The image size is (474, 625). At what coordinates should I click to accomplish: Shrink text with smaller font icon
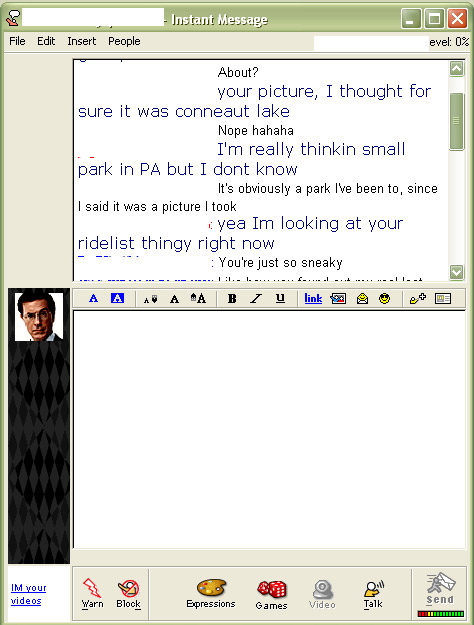(x=150, y=299)
